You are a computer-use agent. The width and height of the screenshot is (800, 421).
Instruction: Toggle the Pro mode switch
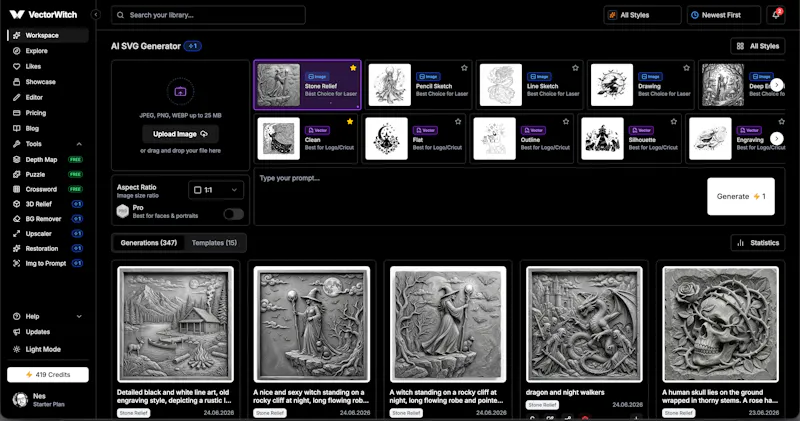[234, 214]
